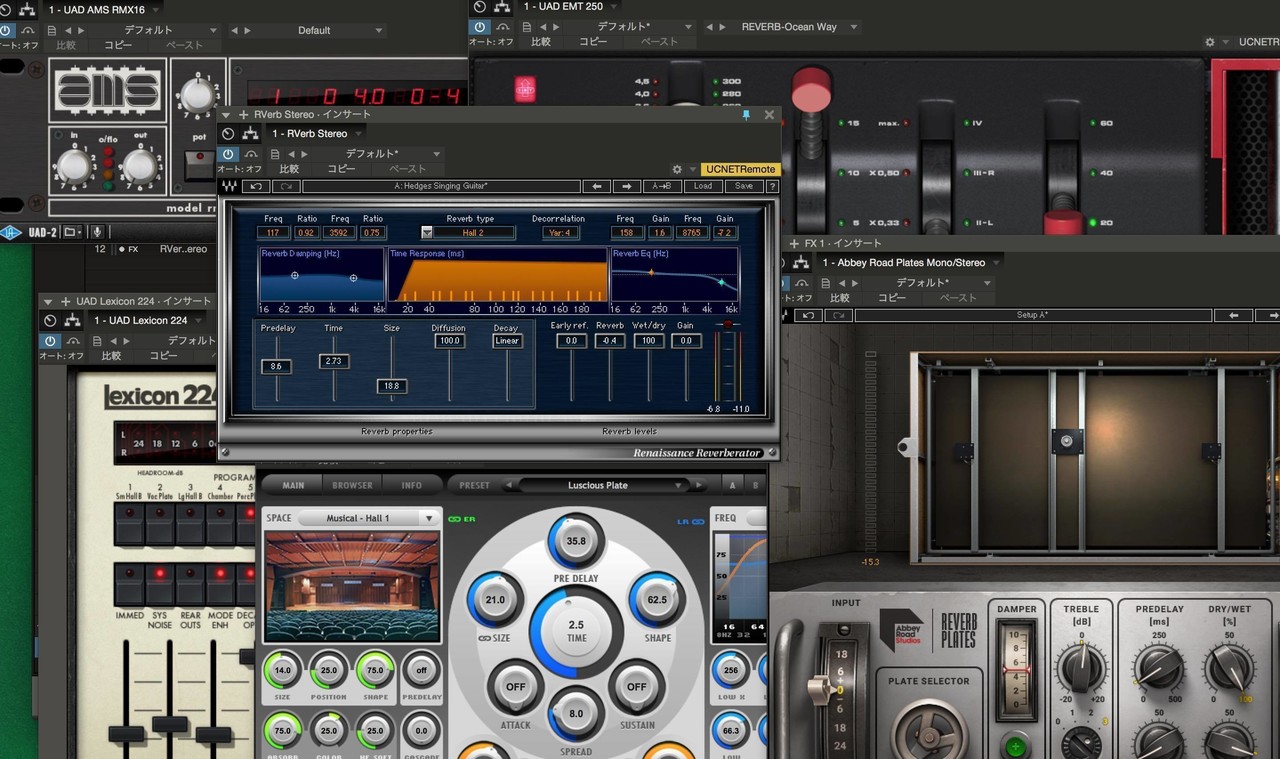Click the RVerb Predelay slider handle 8.6
The height and width of the screenshot is (759, 1280).
[x=275, y=367]
